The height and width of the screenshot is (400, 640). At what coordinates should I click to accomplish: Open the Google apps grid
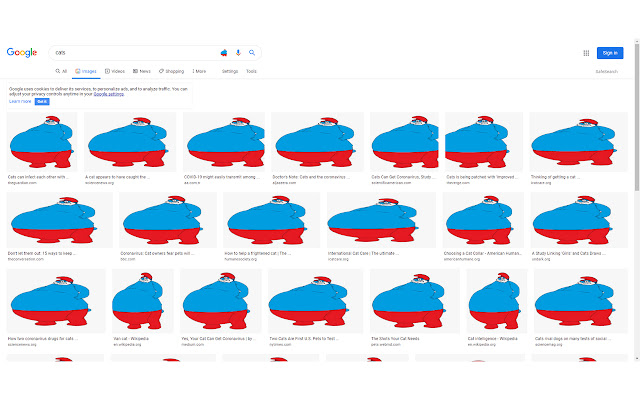pyautogui.click(x=586, y=53)
